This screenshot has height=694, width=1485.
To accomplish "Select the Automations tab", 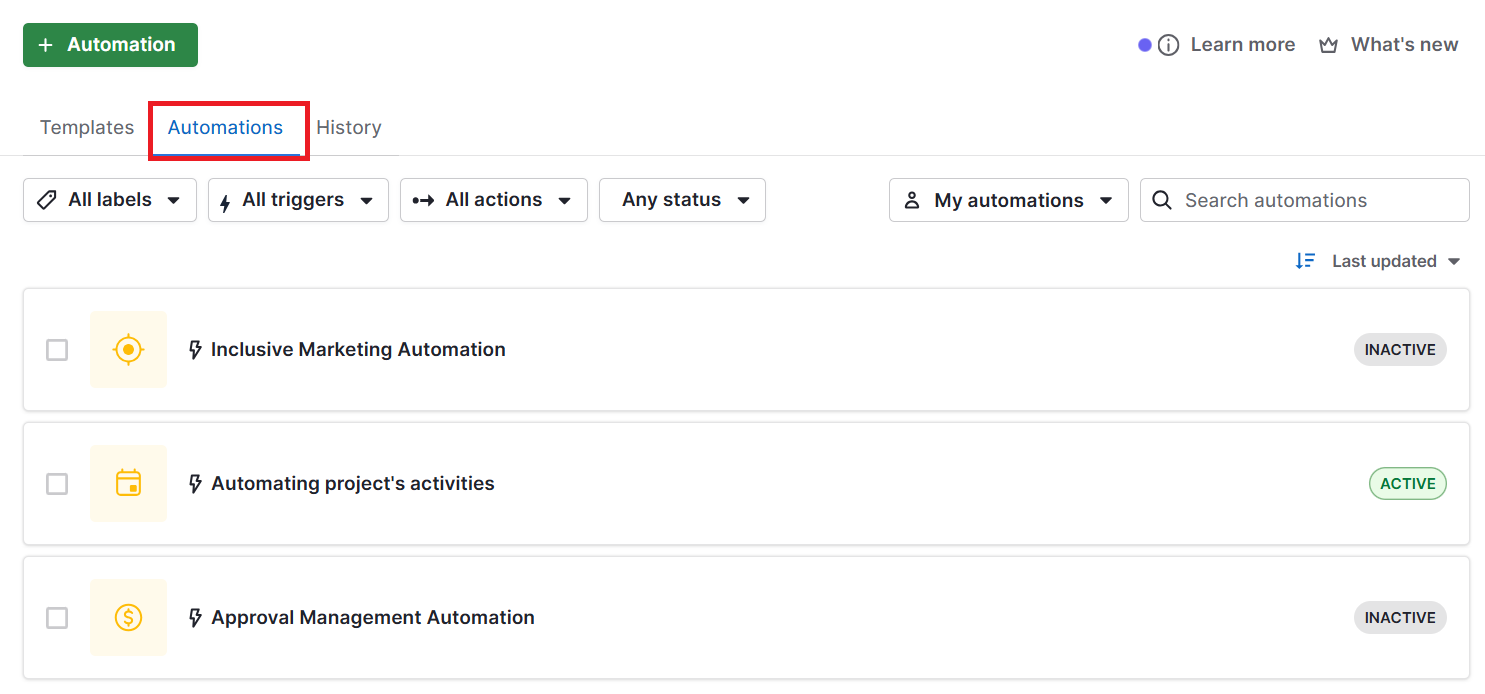I will click(225, 128).
